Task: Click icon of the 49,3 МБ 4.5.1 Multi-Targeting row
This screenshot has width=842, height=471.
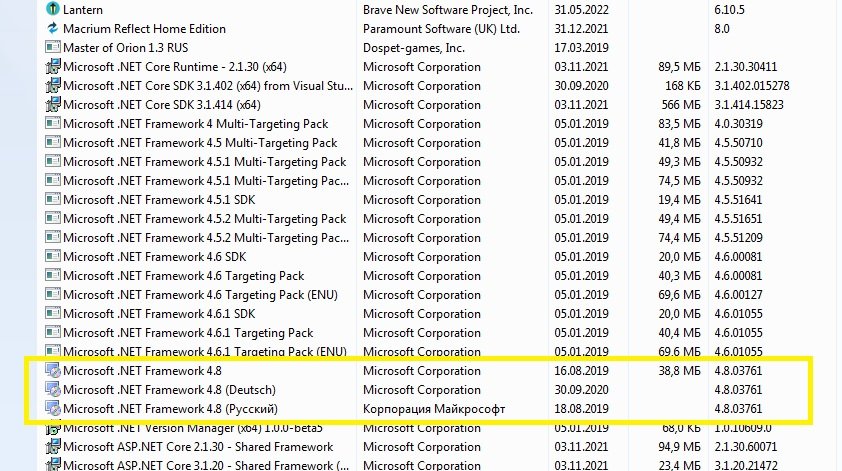Action: tap(53, 161)
